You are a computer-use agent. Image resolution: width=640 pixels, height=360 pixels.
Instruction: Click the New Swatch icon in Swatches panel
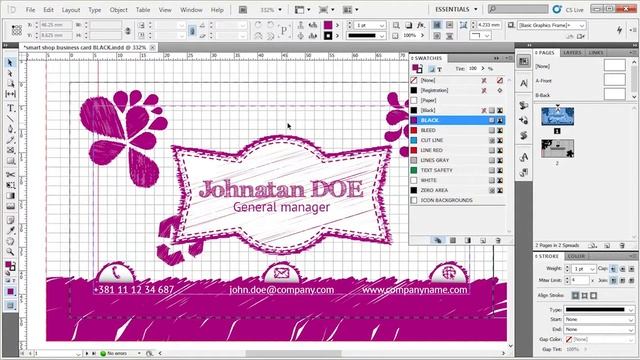click(x=483, y=240)
